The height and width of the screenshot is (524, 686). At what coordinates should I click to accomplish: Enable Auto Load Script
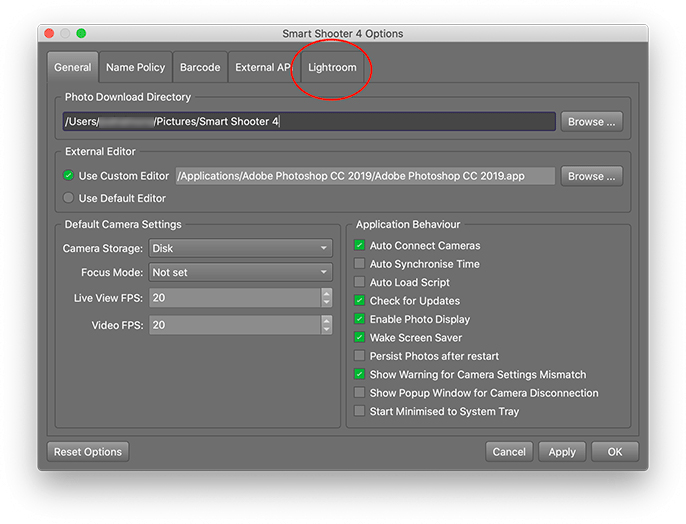point(360,282)
